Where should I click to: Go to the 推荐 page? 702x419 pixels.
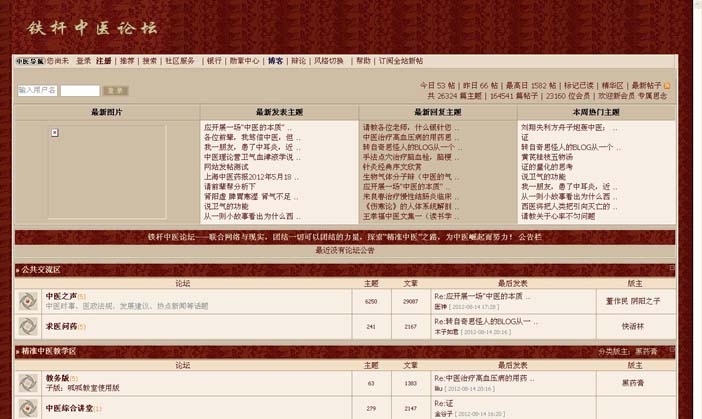pyautogui.click(x=127, y=61)
